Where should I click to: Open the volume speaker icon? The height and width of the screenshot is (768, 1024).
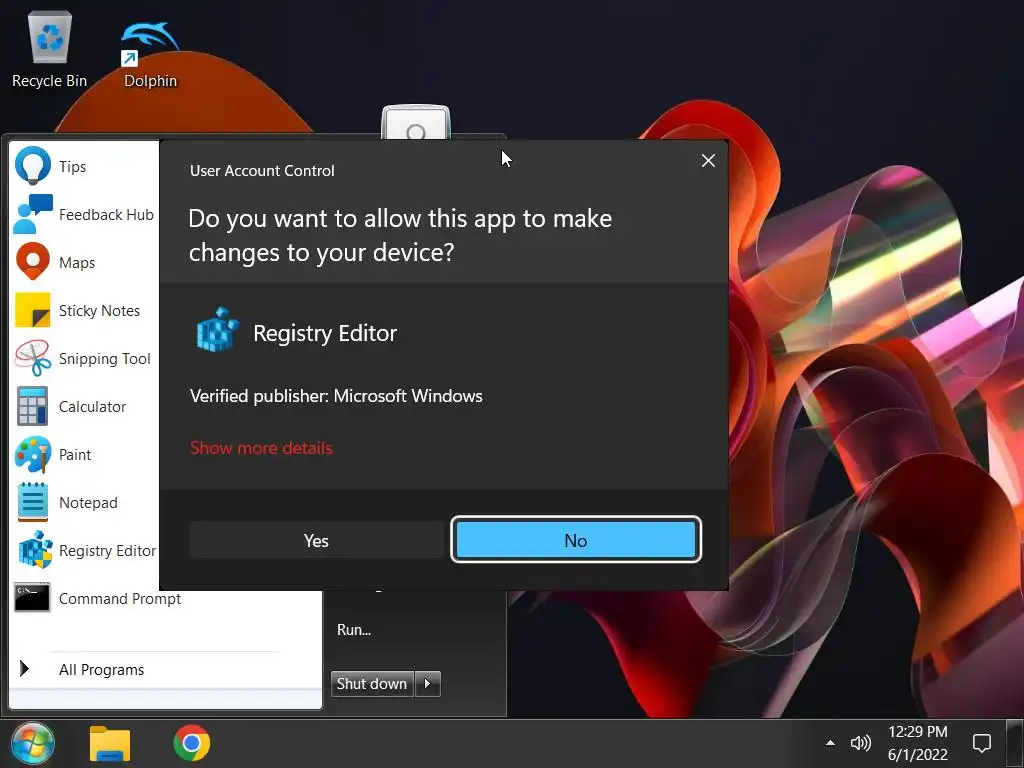click(x=860, y=743)
